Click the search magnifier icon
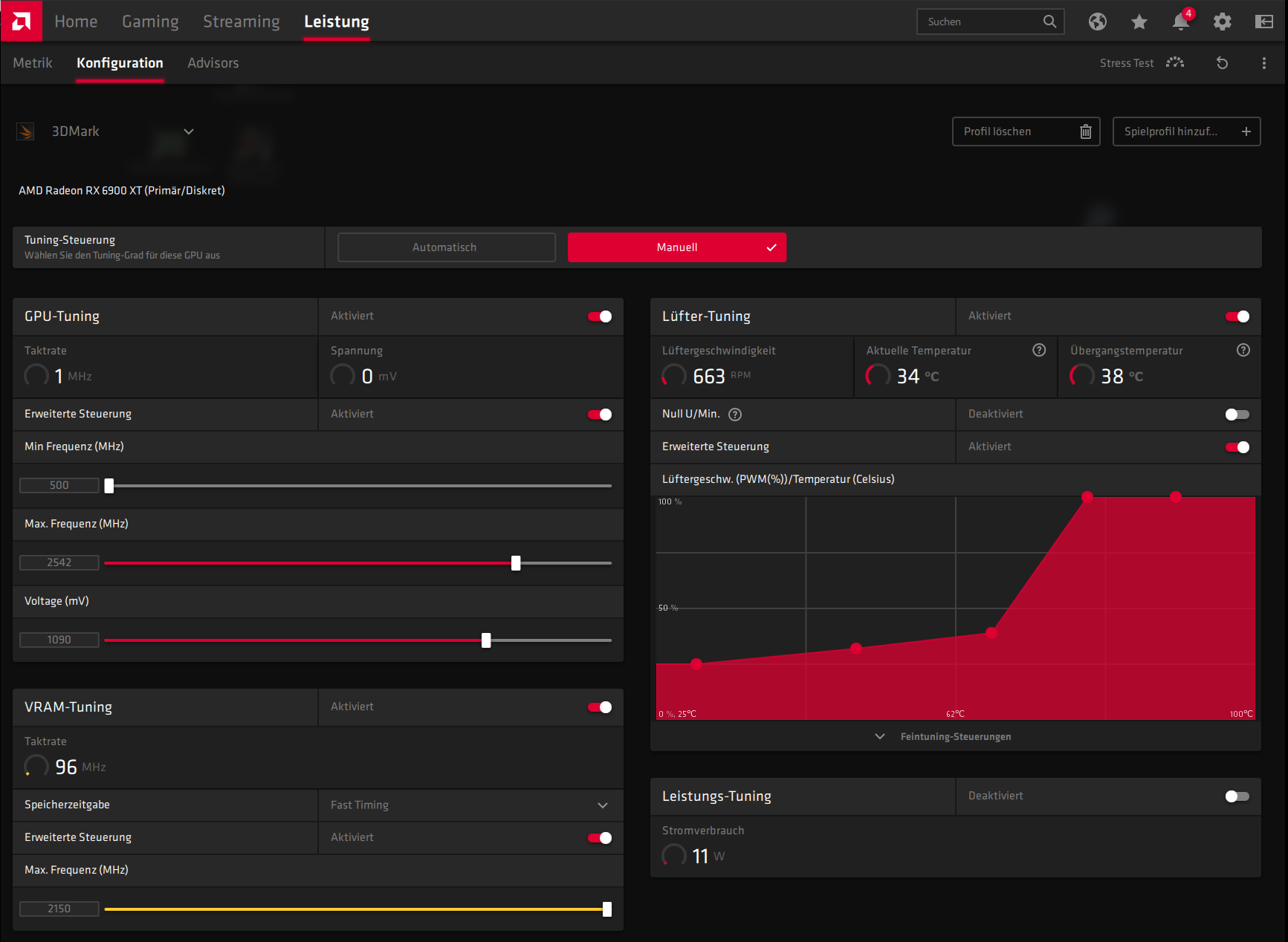The width and height of the screenshot is (1288, 942). pos(1049,22)
